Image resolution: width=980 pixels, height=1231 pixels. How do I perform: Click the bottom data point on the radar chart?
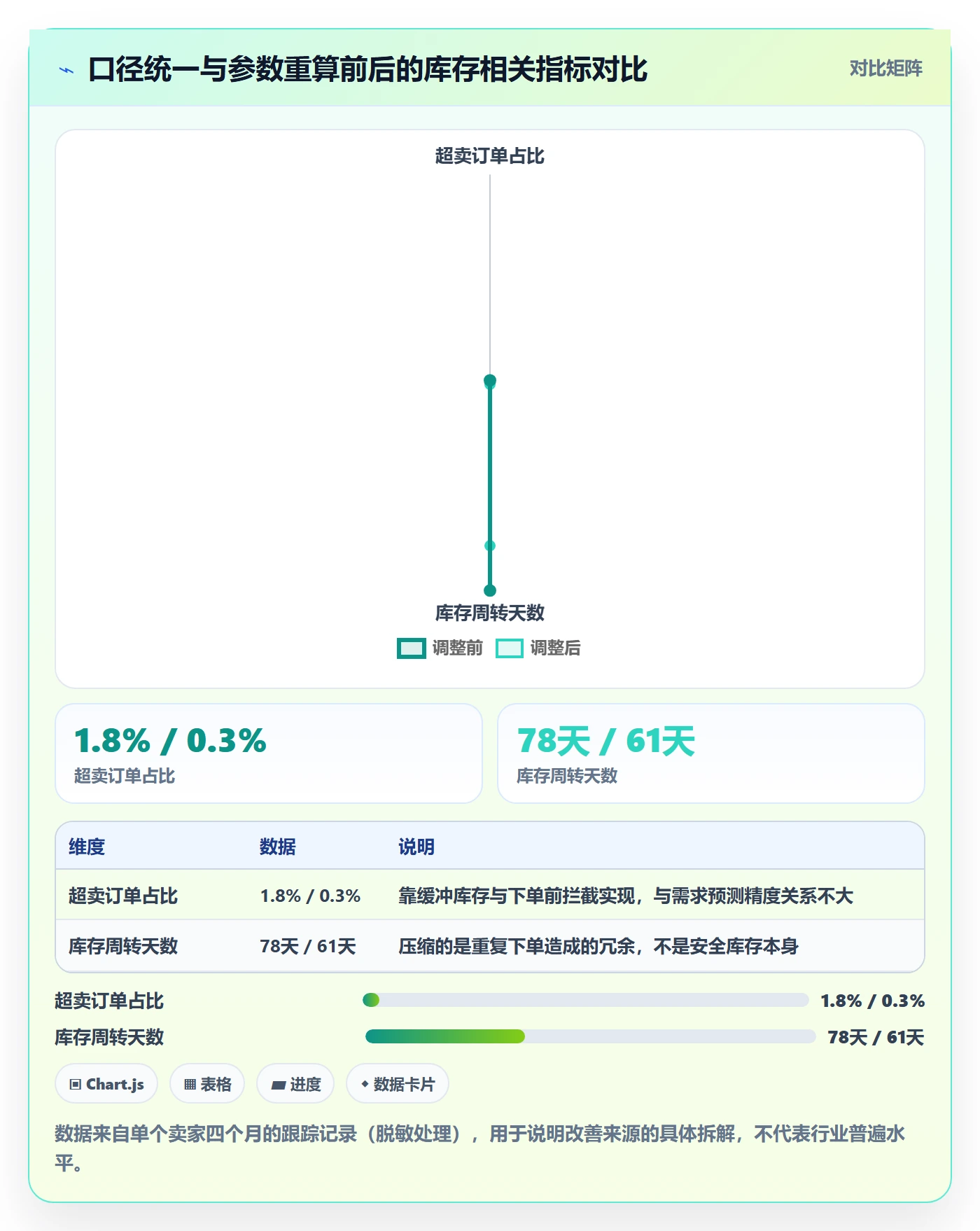pos(490,590)
